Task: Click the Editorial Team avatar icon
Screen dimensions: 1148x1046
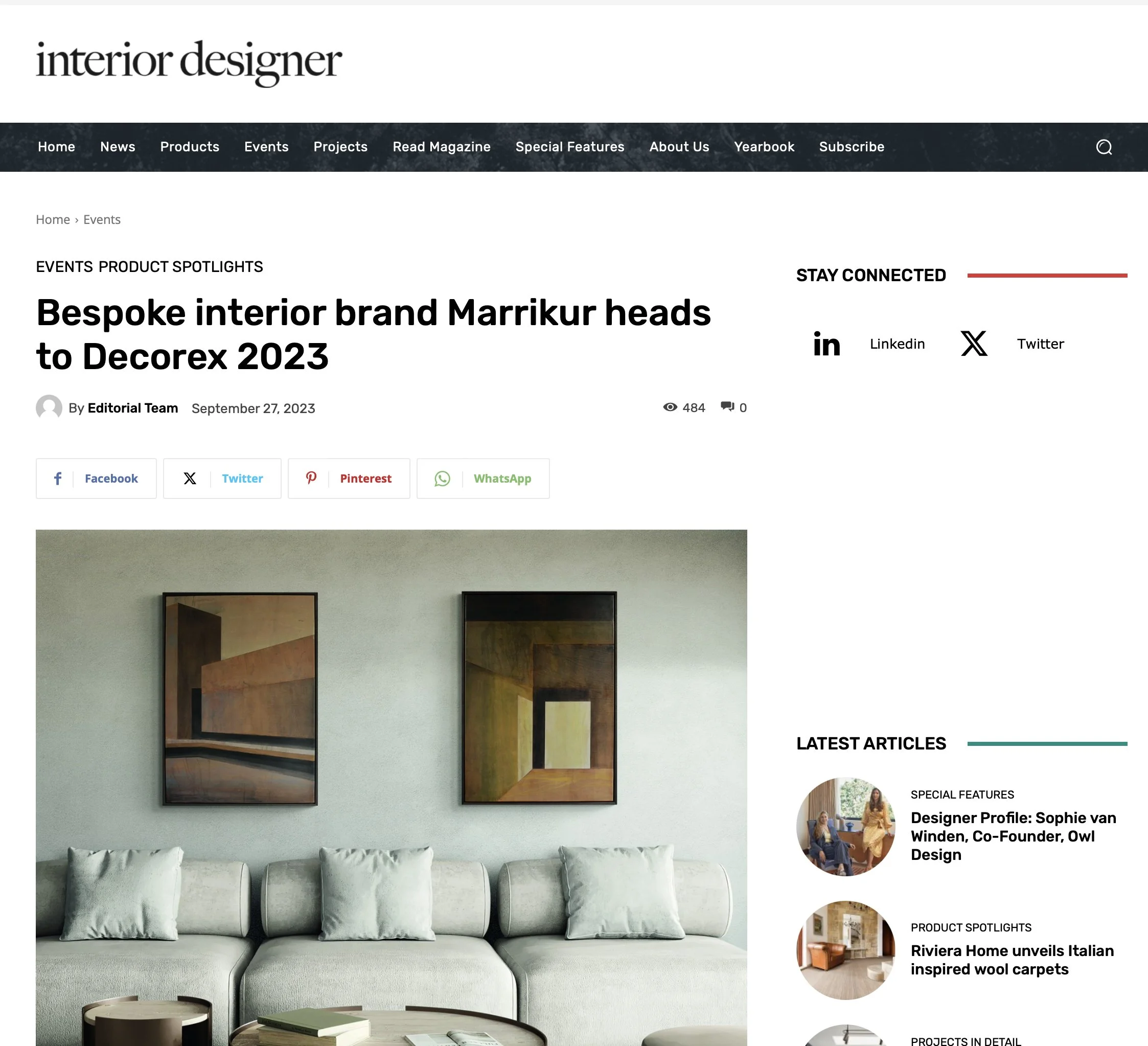Action: [x=49, y=408]
